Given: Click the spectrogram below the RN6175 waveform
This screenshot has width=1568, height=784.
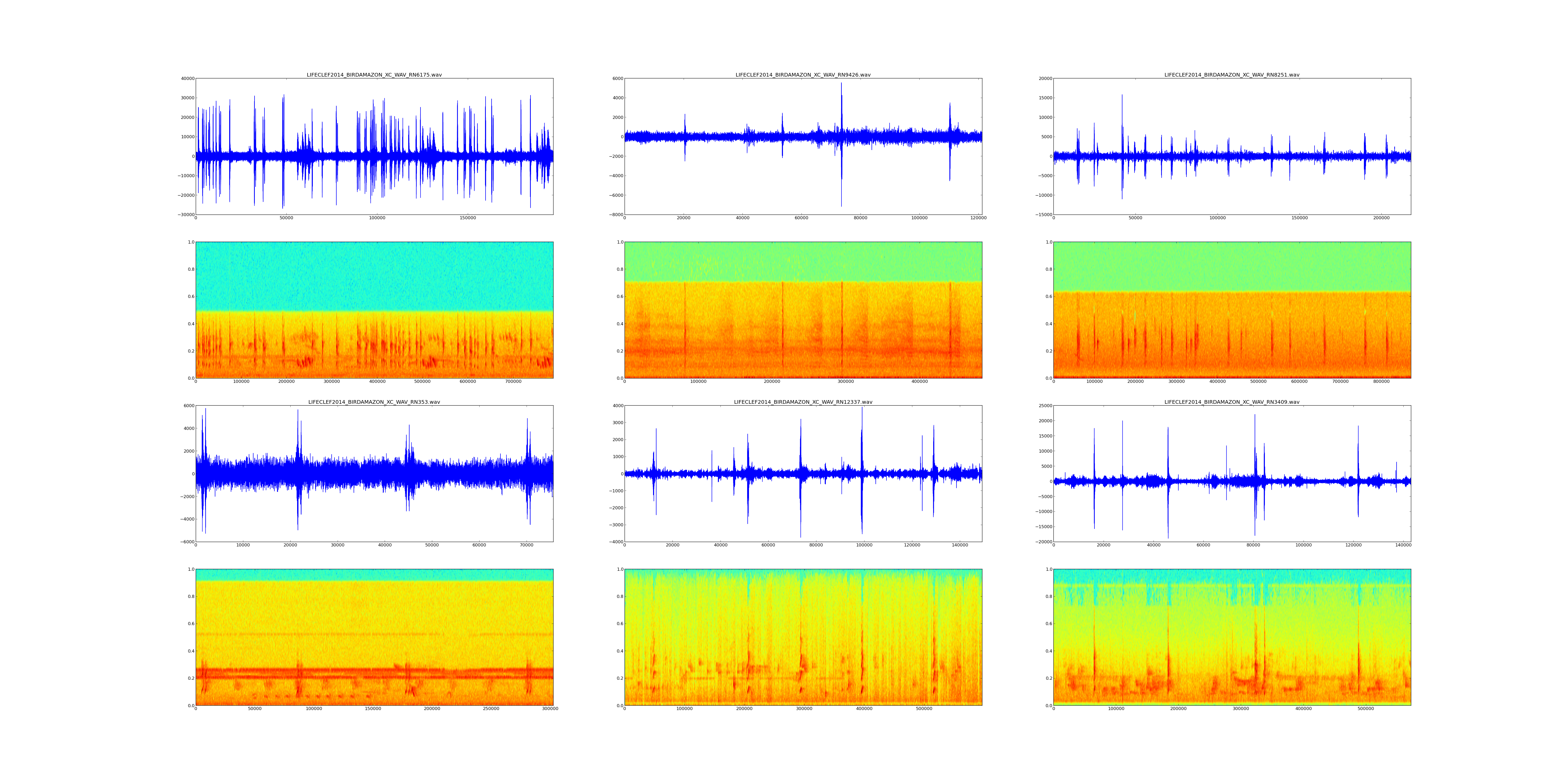Looking at the screenshot, I should click(374, 310).
